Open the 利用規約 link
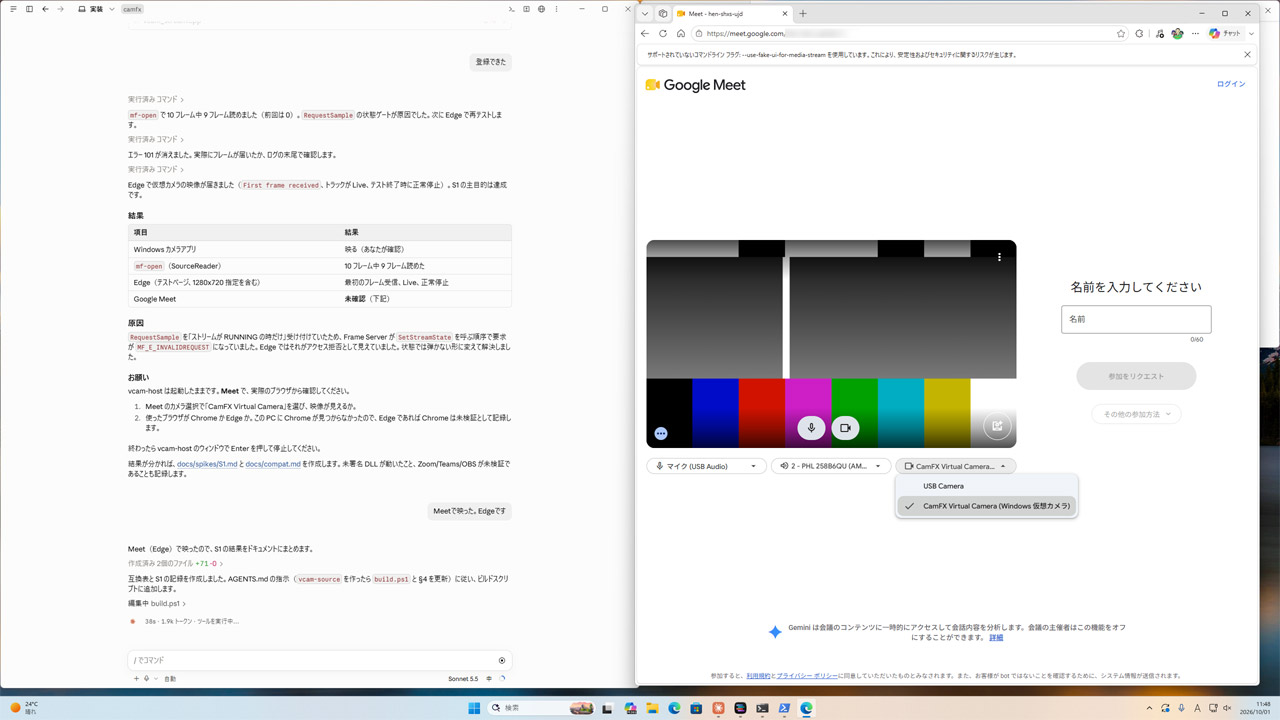This screenshot has width=1280, height=720. pyautogui.click(x=758, y=676)
